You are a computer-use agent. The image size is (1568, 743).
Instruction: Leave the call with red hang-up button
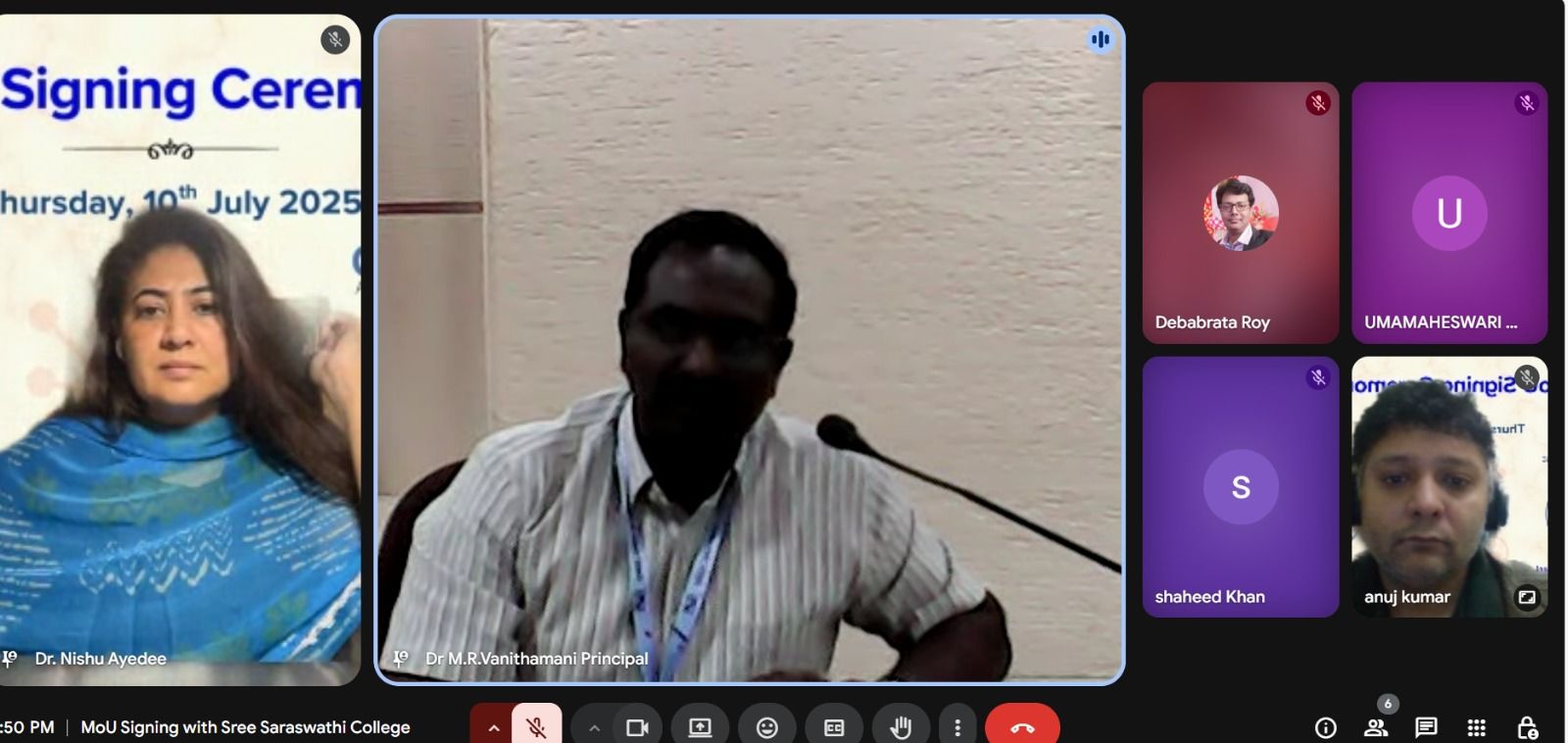(x=1022, y=726)
